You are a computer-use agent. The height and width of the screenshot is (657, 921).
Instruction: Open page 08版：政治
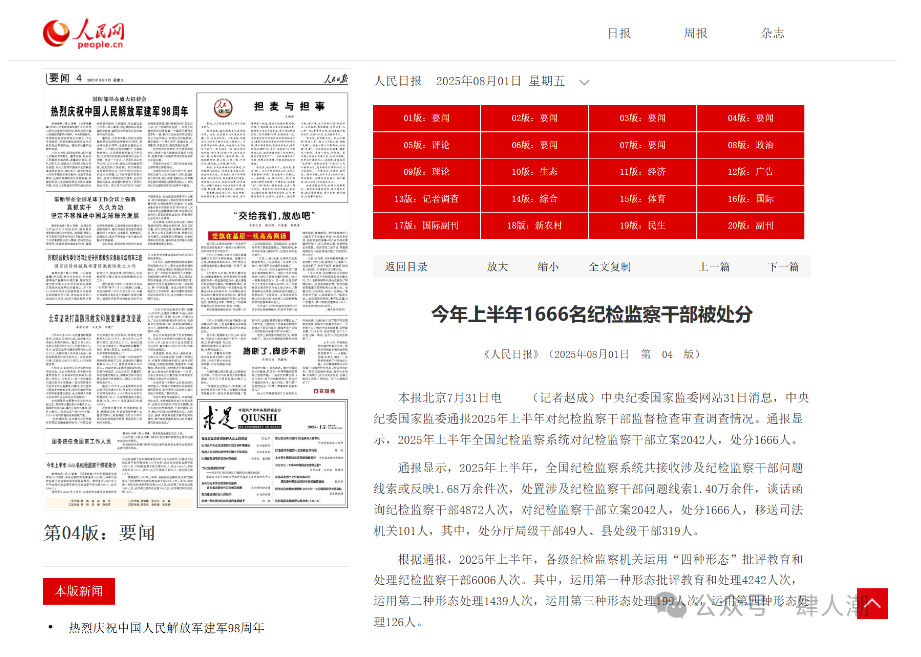(x=750, y=145)
